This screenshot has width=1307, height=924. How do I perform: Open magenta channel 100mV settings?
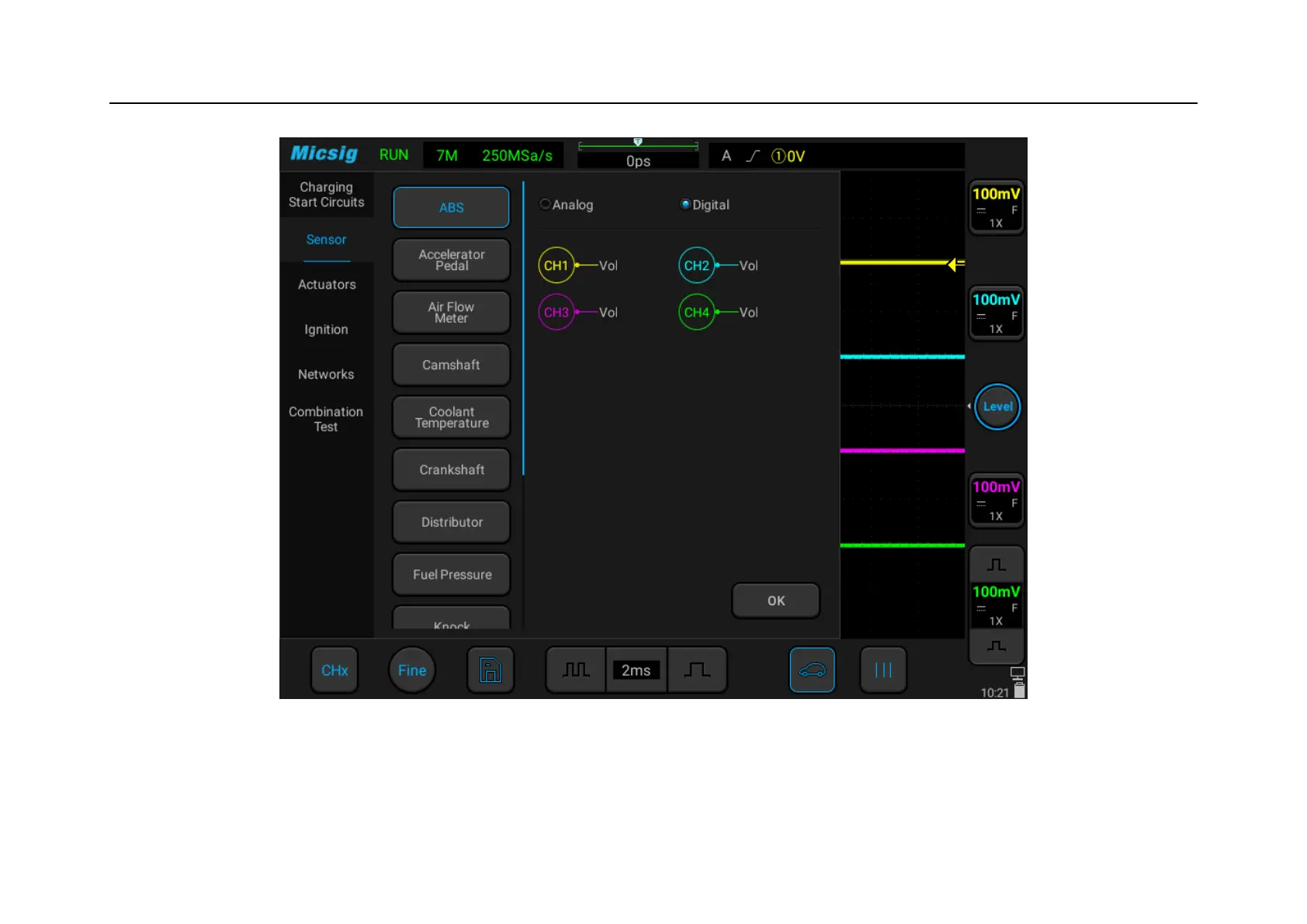coord(997,500)
